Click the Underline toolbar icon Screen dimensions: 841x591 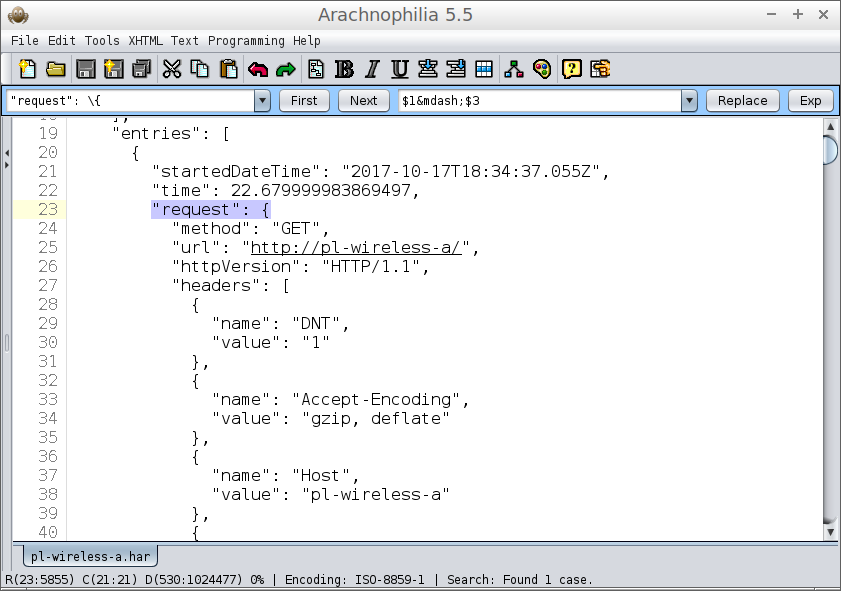[x=400, y=69]
